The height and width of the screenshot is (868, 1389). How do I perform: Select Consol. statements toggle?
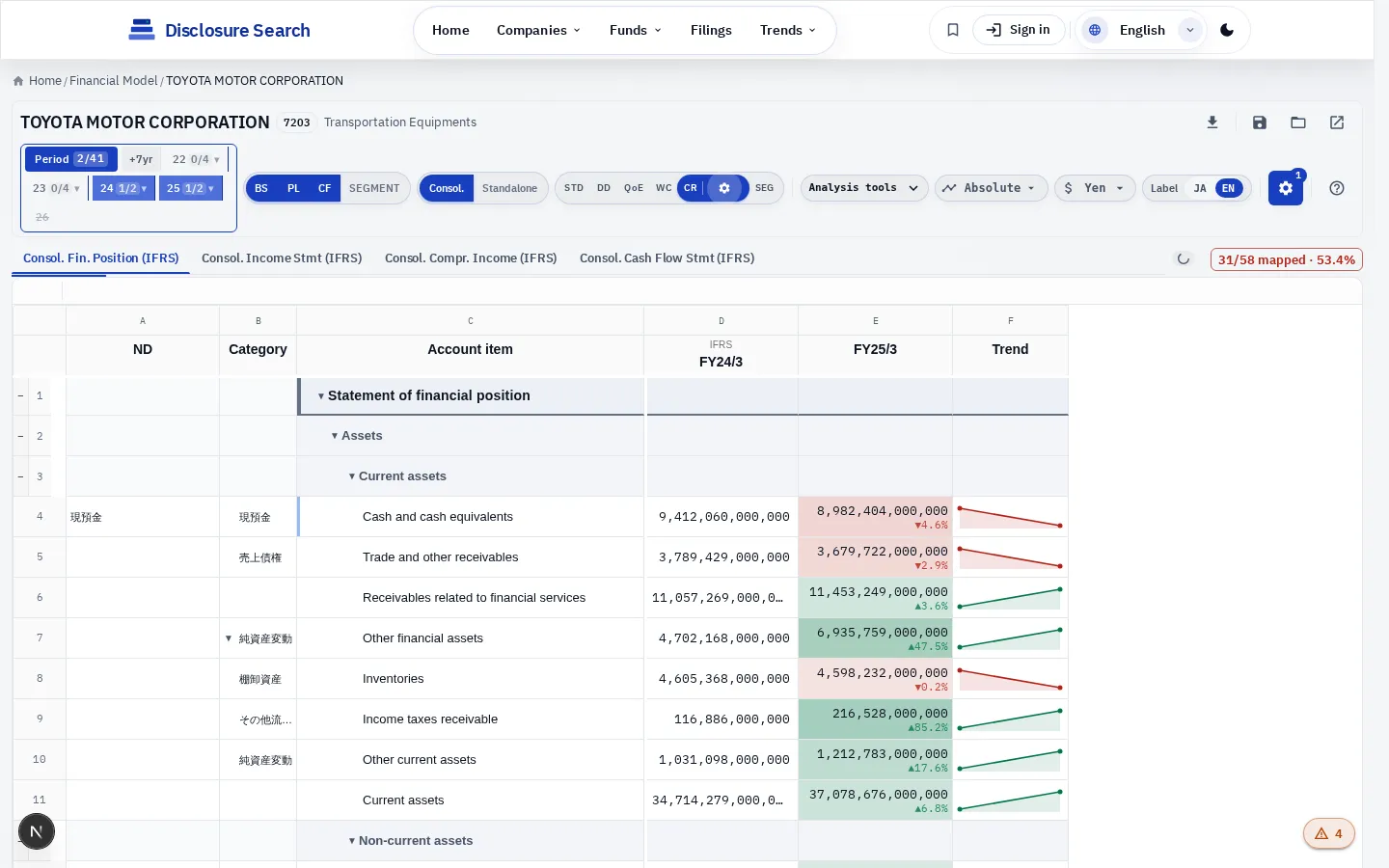tap(447, 188)
